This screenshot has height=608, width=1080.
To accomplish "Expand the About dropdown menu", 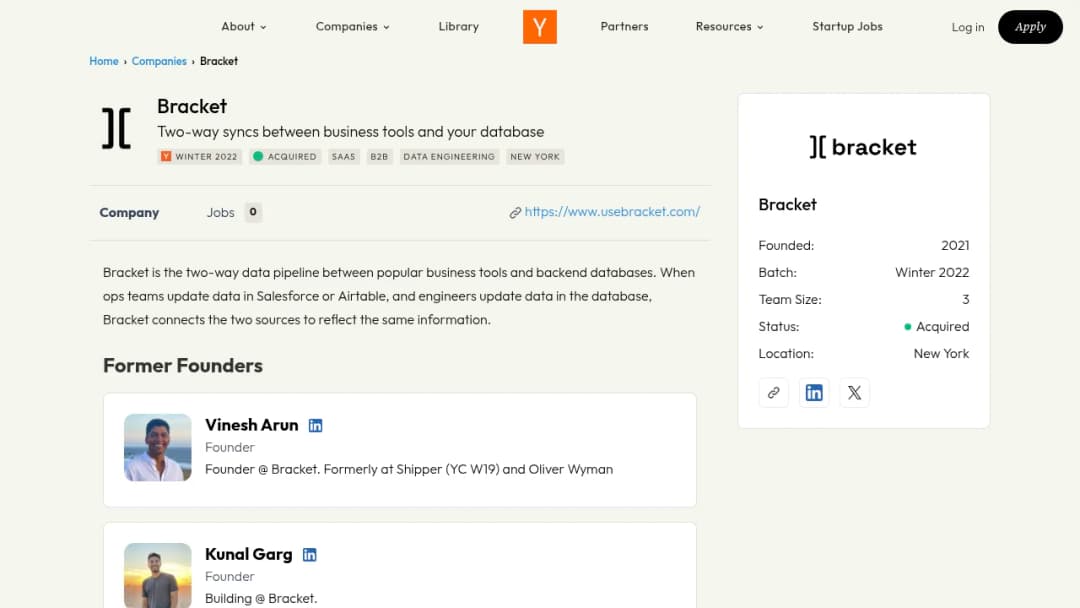I will tap(243, 26).
